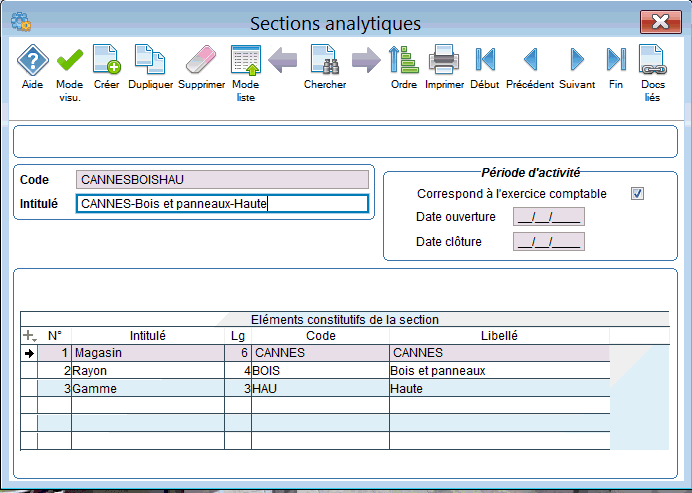This screenshot has width=692, height=493.
Task: Click the 'Lg' column header
Action: click(238, 336)
